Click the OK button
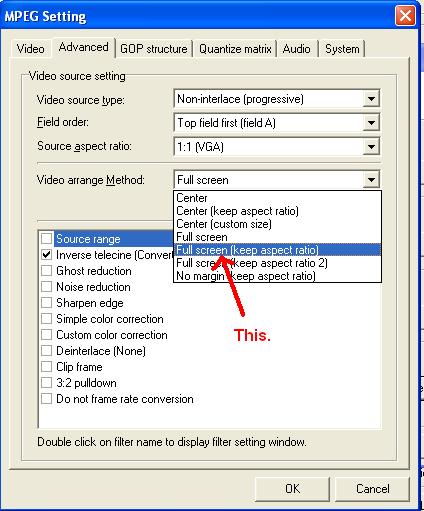 [x=292, y=489]
